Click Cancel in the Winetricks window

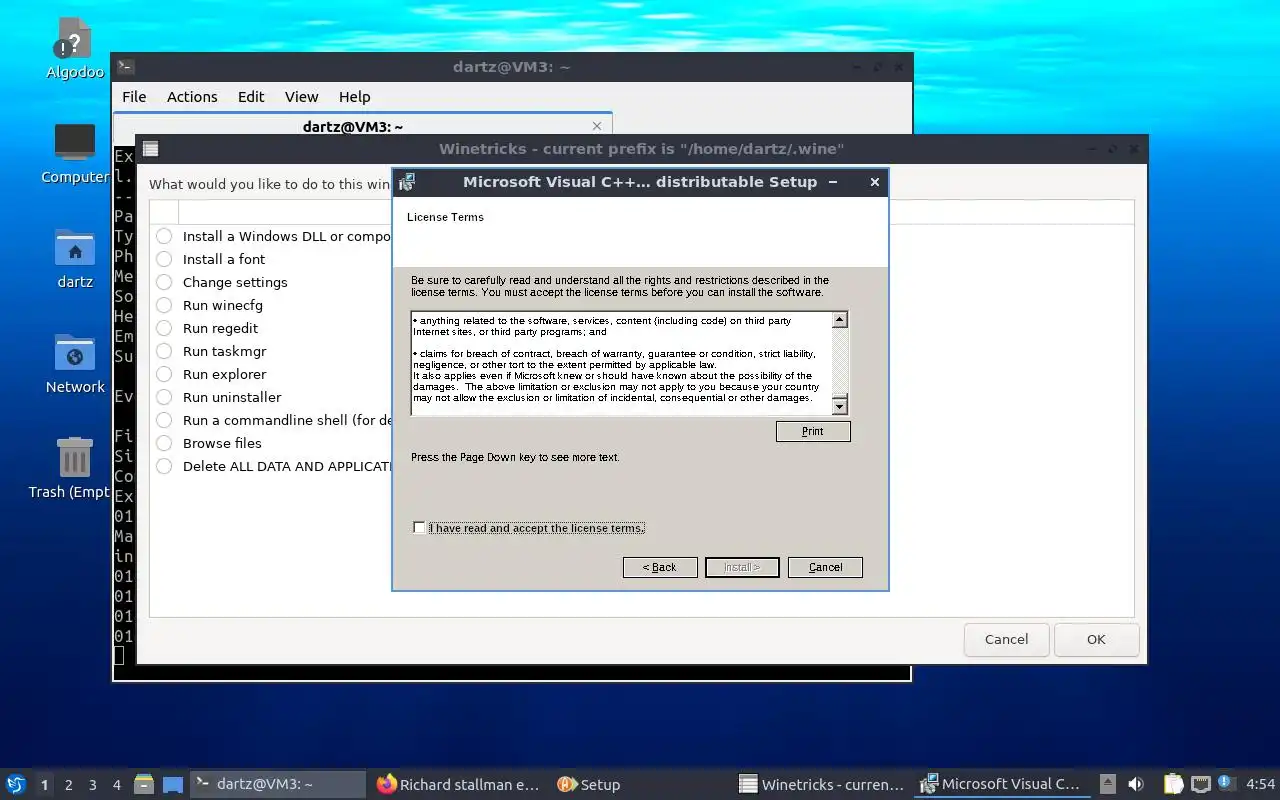point(1006,640)
